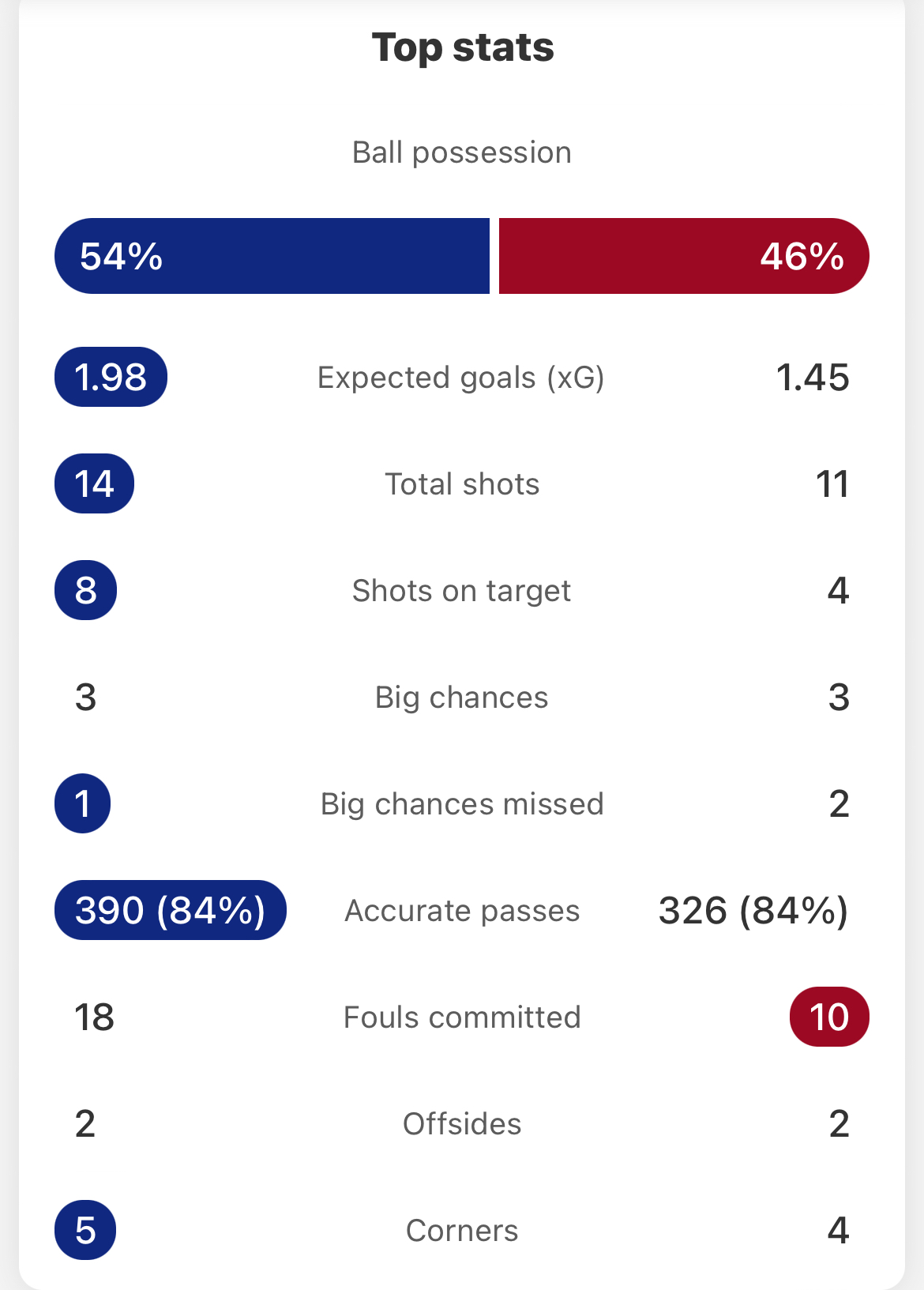This screenshot has height=1290, width=924.
Task: Tap the red 10 fouls badge
Action: [829, 1017]
